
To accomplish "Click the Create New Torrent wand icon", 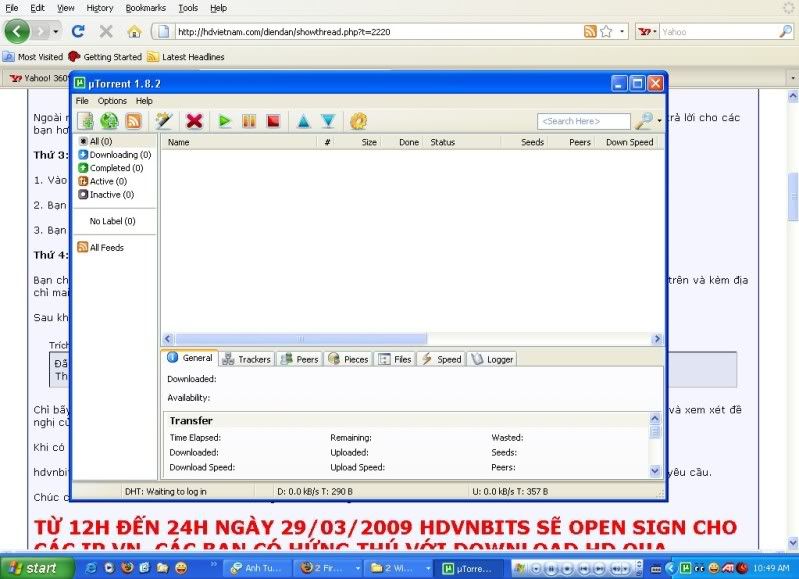I will (164, 121).
